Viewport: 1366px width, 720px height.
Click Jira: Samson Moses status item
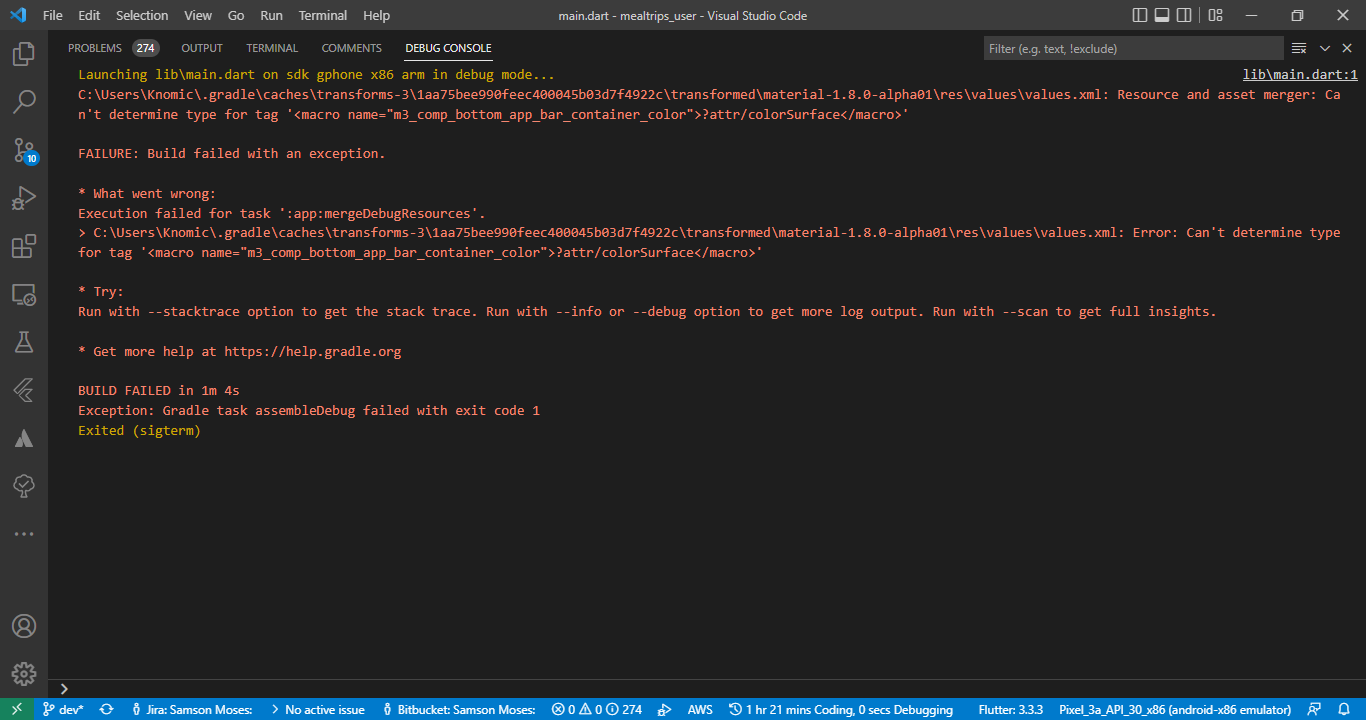coord(191,709)
